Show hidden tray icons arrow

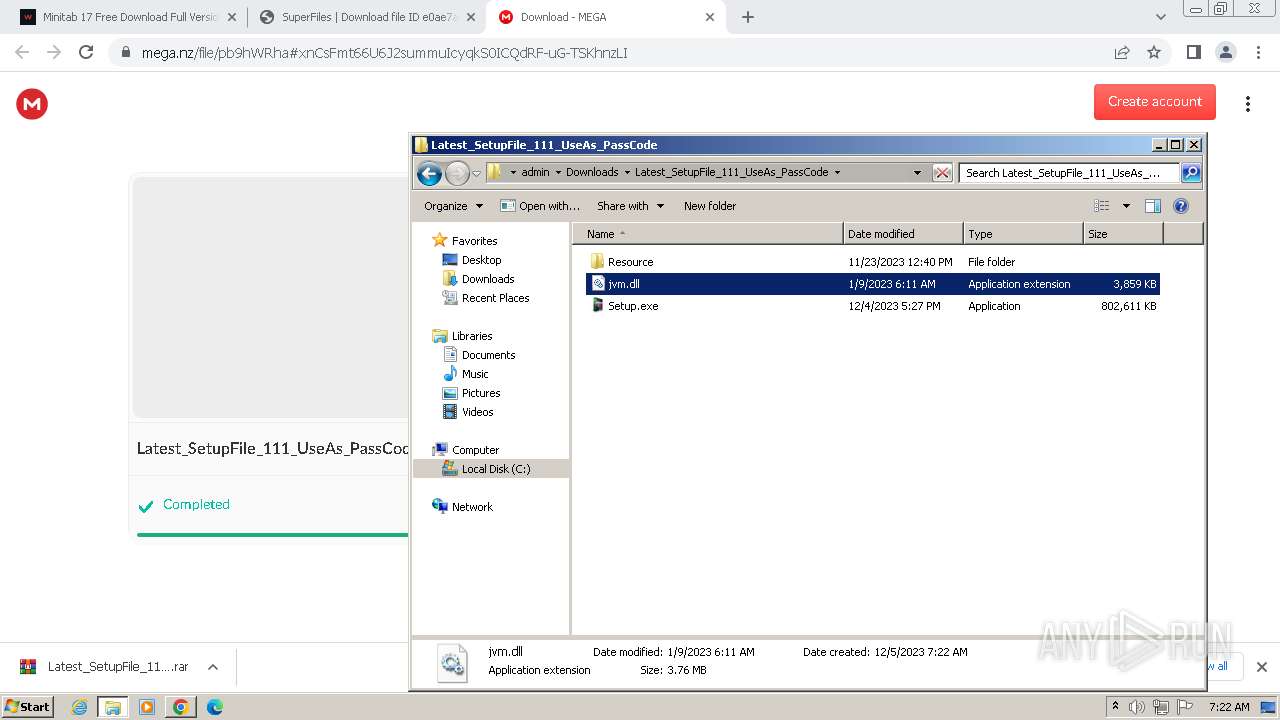tap(1115, 707)
